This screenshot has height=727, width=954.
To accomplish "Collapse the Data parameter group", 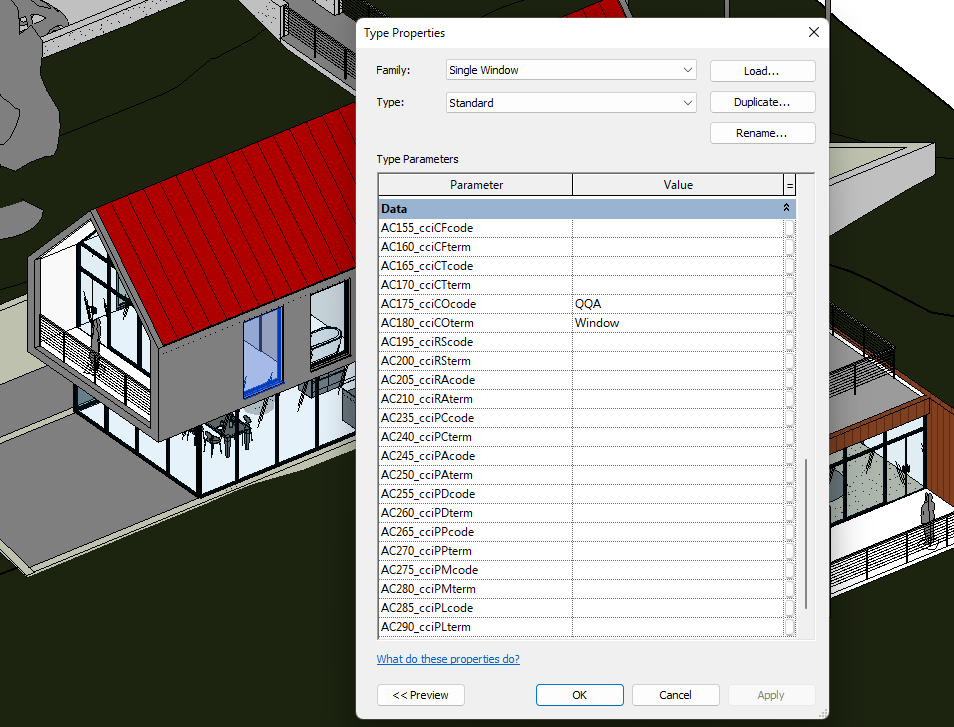I will pos(786,208).
